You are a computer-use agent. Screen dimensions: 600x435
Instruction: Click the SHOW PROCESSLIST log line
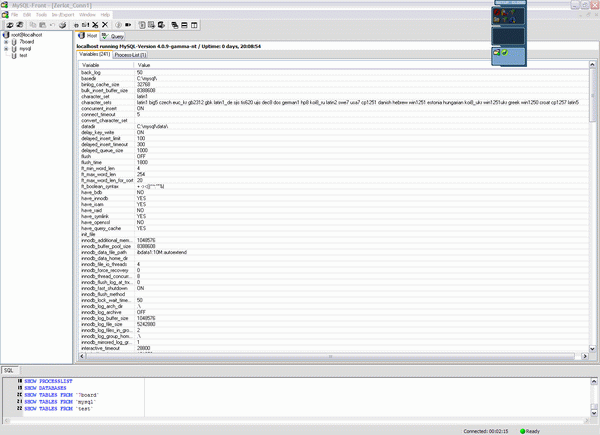48,381
